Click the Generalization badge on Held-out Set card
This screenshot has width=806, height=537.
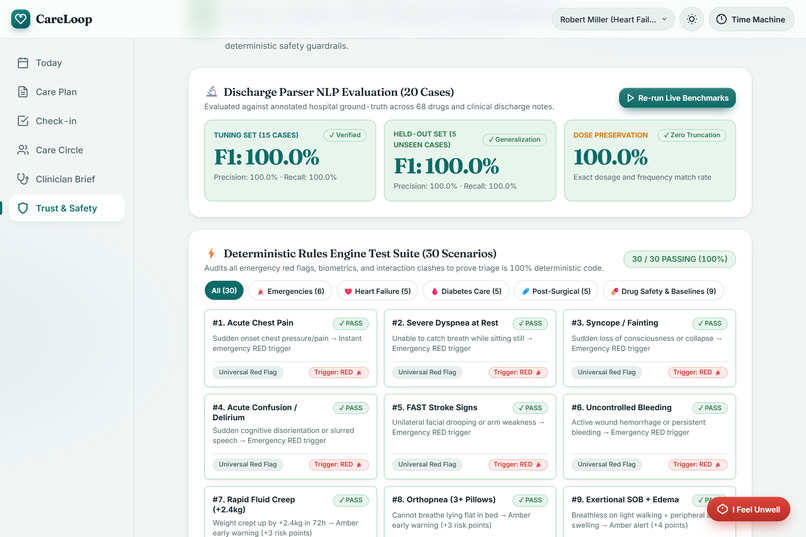515,139
